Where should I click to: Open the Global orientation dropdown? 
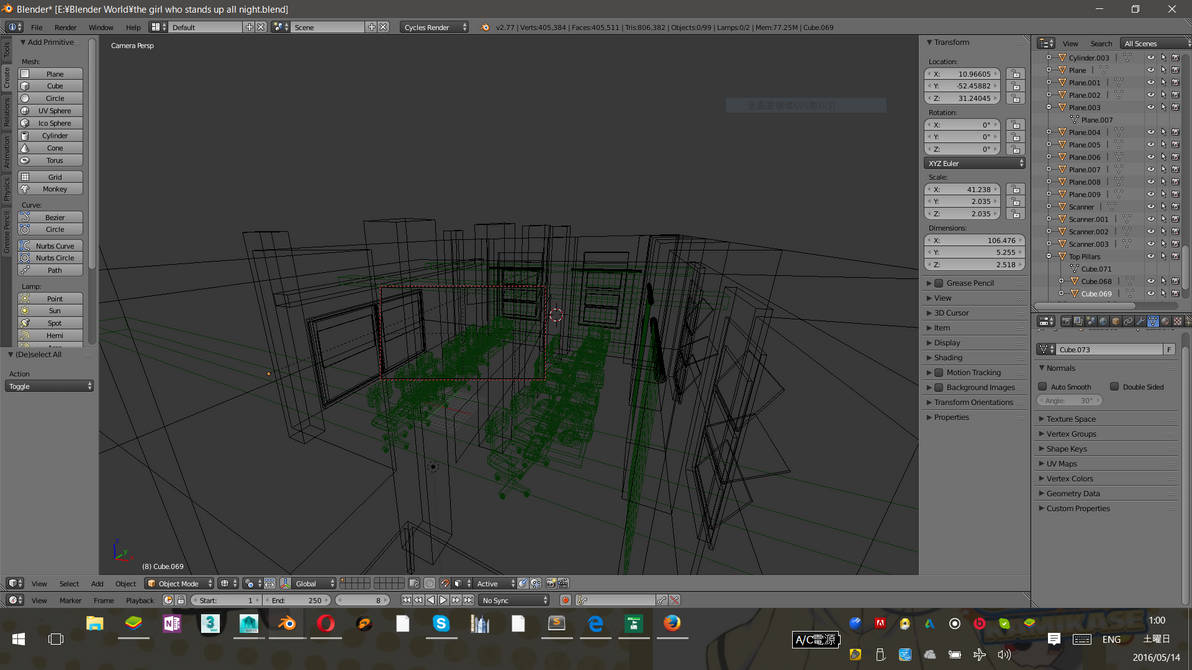pos(309,583)
